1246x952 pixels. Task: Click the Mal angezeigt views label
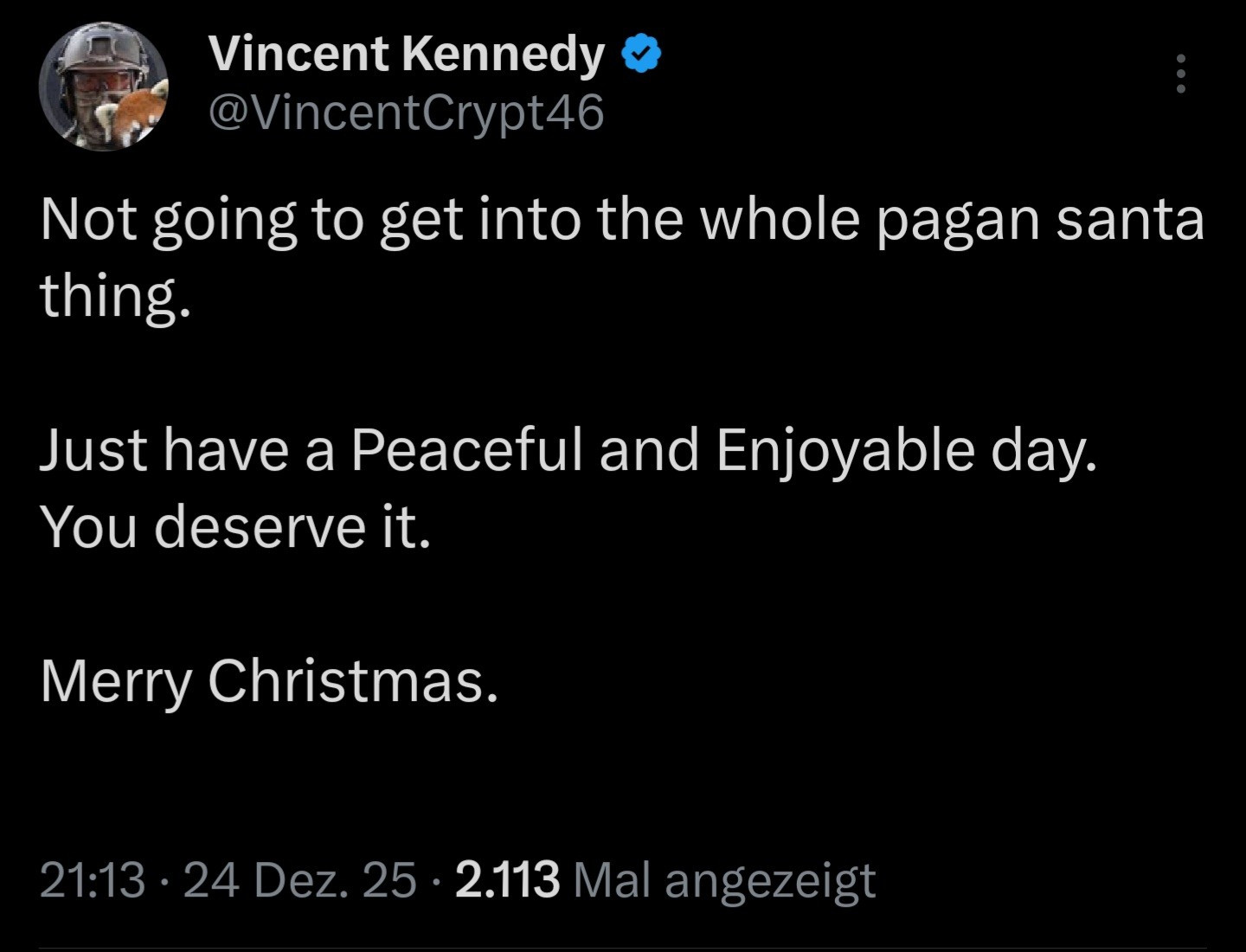point(725,880)
